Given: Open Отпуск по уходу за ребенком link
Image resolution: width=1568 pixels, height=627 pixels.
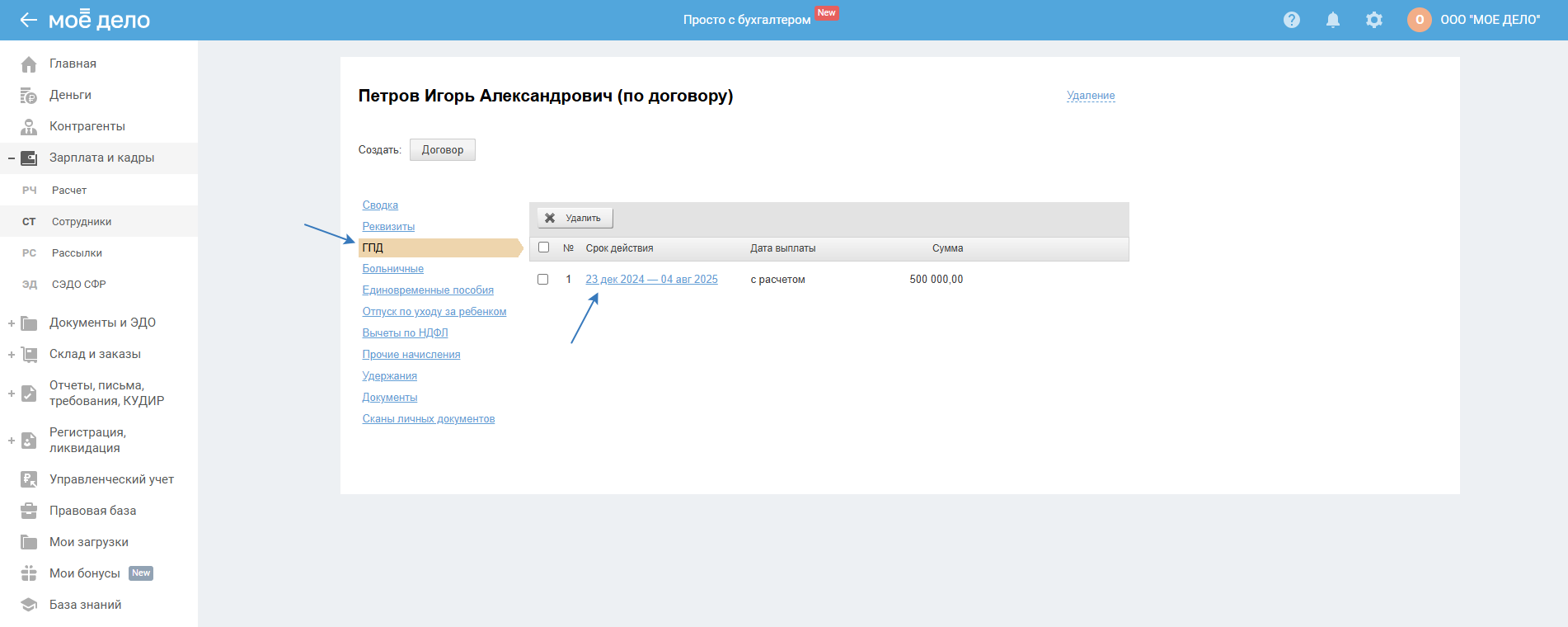Looking at the screenshot, I should point(434,312).
